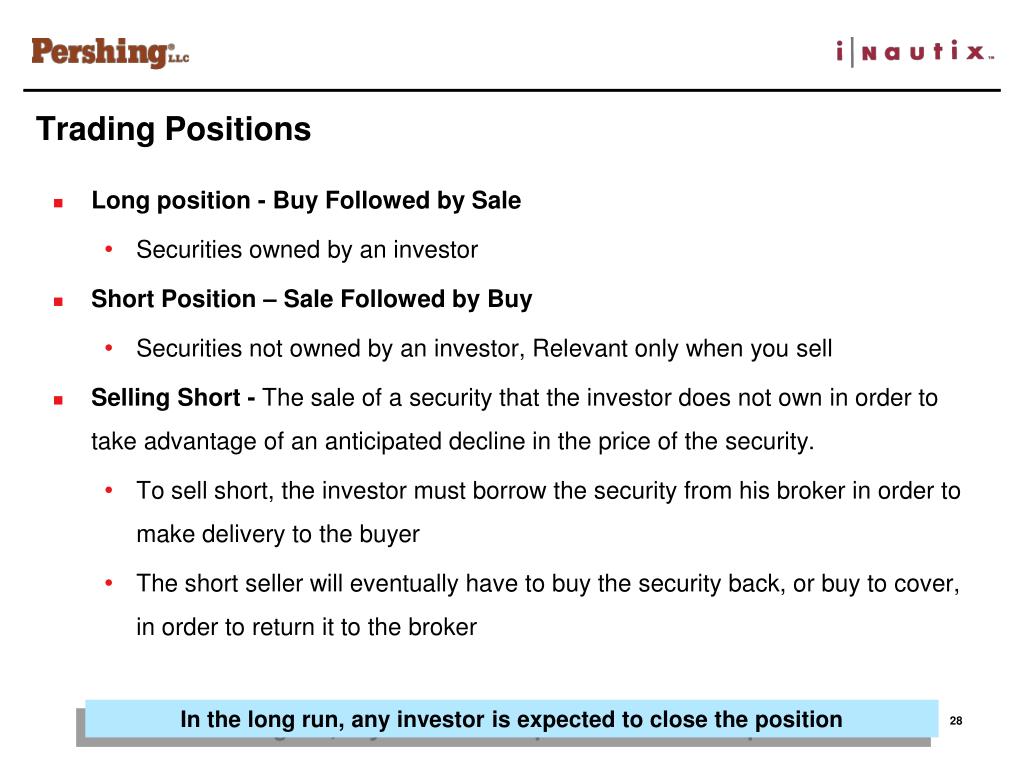Image resolution: width=1024 pixels, height=768 pixels.
Task: Click the red square bullet beside Long position
Action: [x=59, y=203]
